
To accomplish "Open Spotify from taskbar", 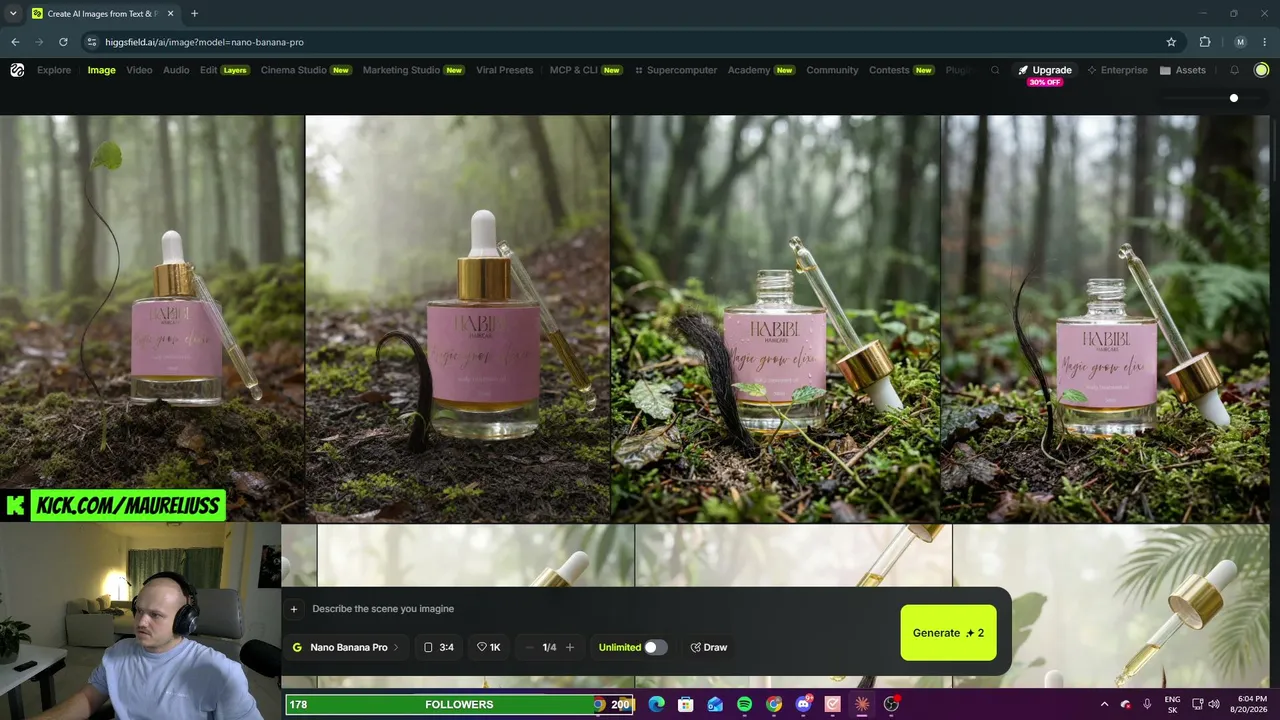I will (744, 704).
